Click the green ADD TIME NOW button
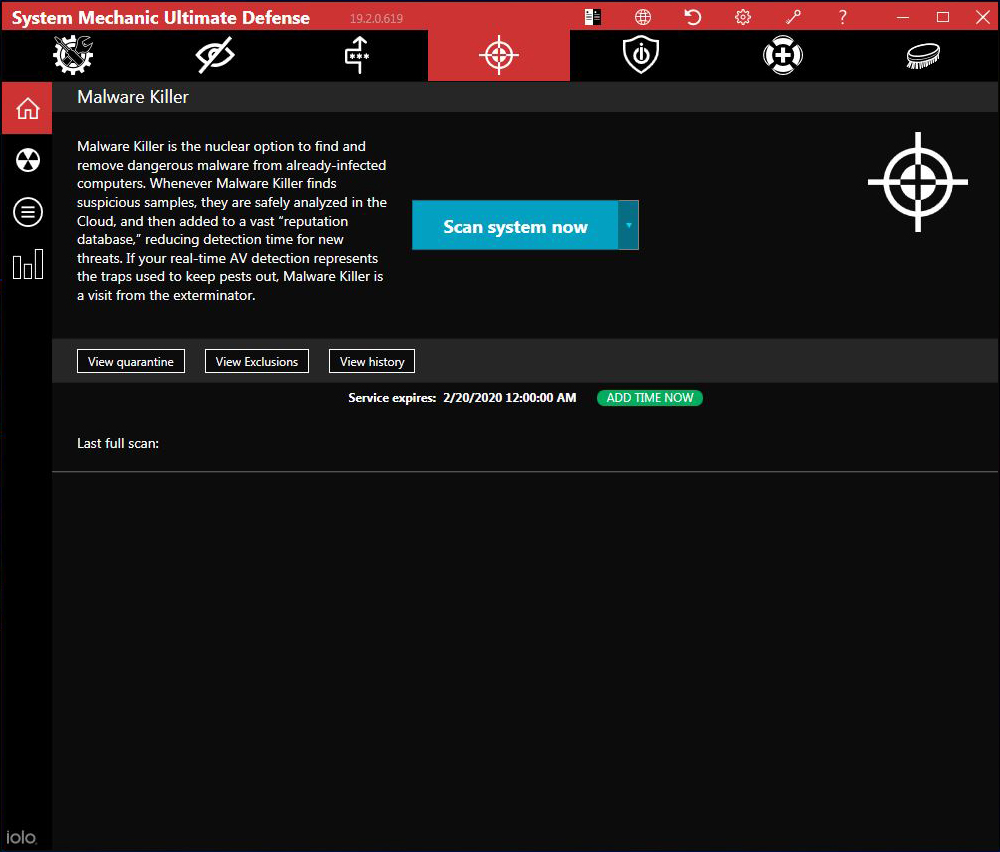The width and height of the screenshot is (1000, 852). (650, 398)
